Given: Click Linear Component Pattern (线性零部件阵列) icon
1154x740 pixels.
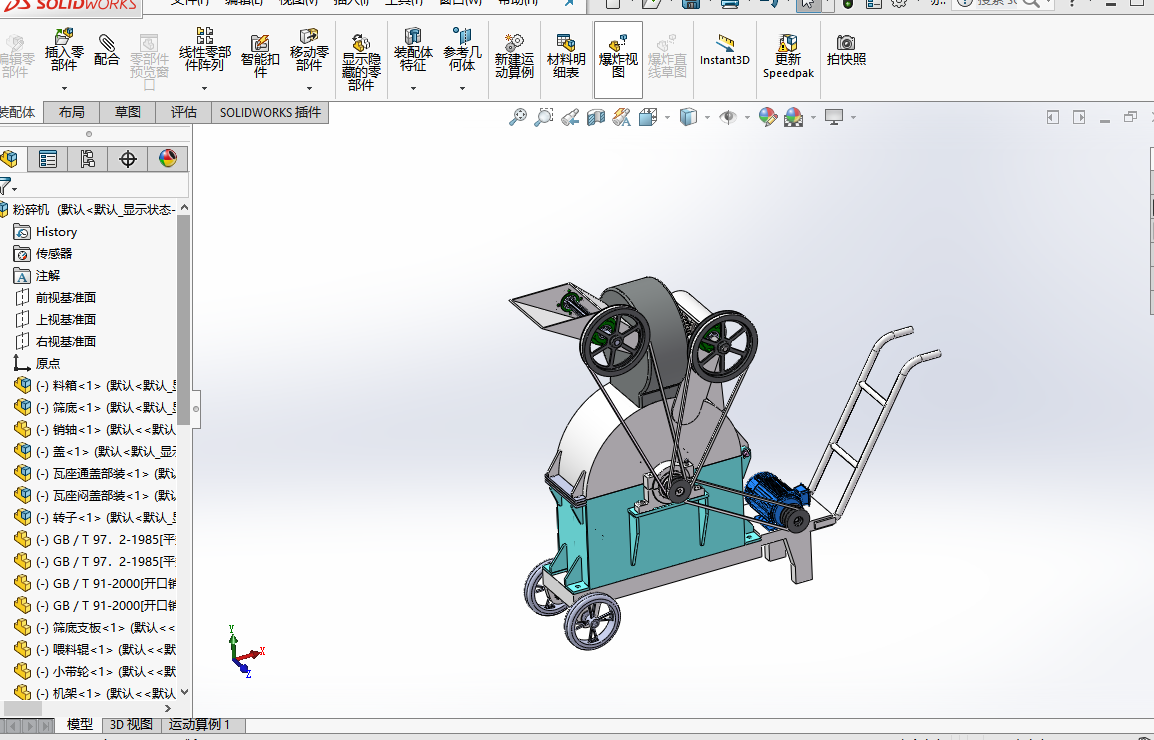Looking at the screenshot, I should tap(205, 50).
